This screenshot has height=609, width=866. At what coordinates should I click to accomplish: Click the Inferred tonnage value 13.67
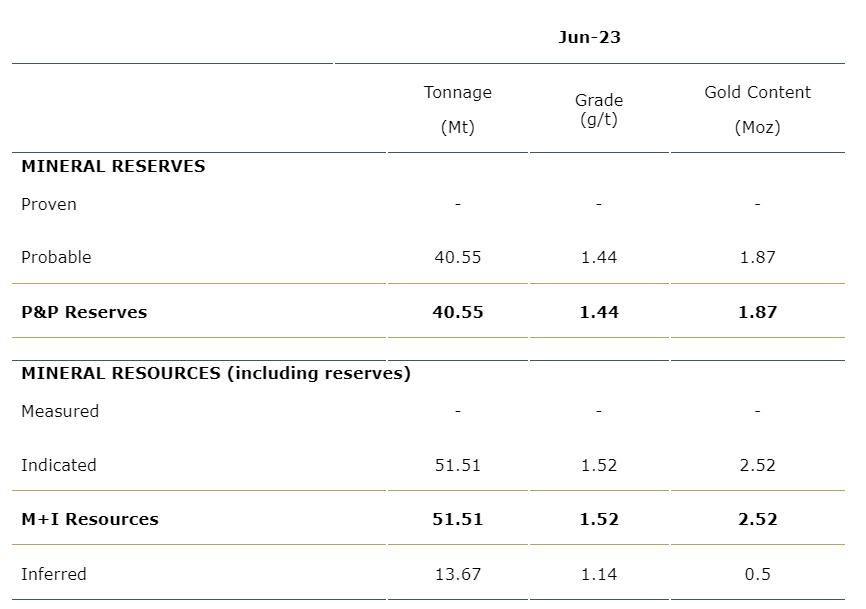457,574
